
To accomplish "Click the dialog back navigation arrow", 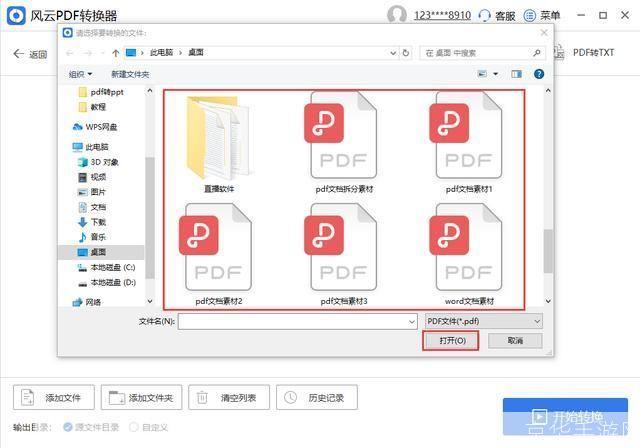I will [70, 53].
